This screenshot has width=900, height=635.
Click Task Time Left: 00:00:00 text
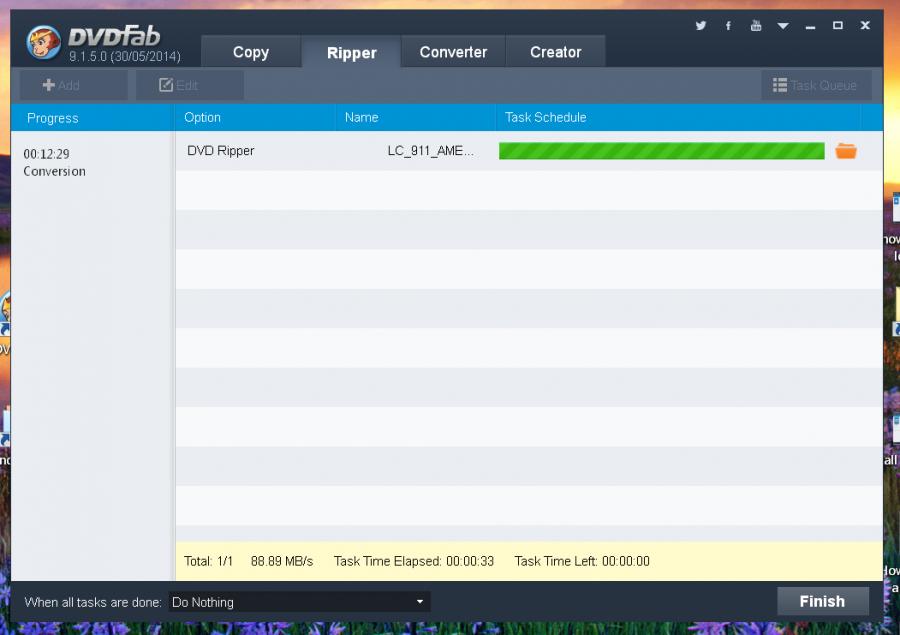[x=582, y=561]
